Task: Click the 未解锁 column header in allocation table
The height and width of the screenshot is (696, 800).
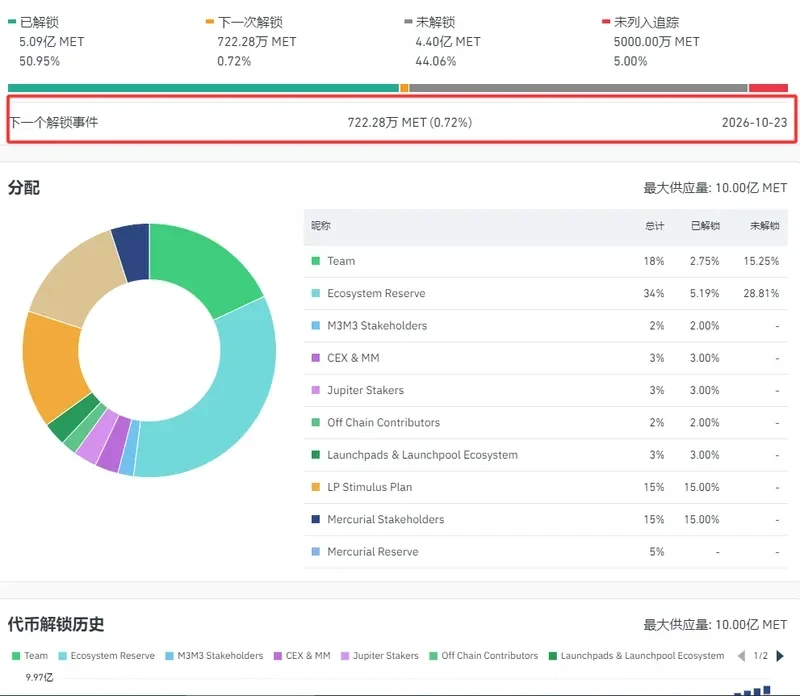Action: tap(764, 226)
